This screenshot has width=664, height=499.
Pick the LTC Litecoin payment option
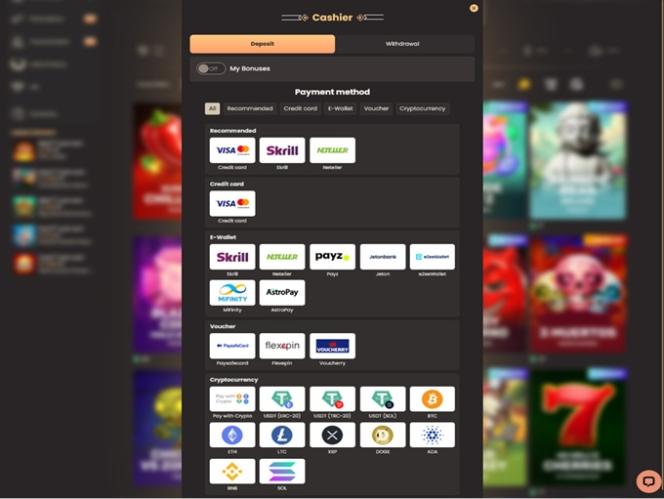click(x=282, y=435)
